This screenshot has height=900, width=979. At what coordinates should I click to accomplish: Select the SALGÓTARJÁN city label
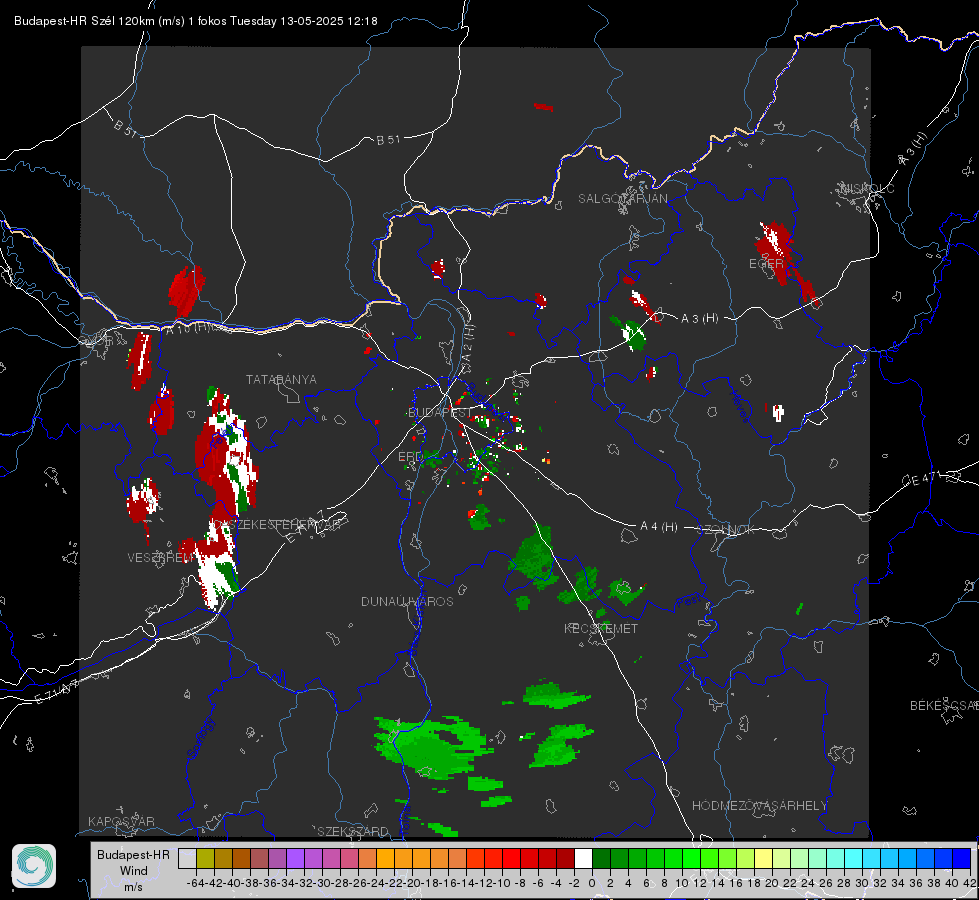tap(622, 199)
